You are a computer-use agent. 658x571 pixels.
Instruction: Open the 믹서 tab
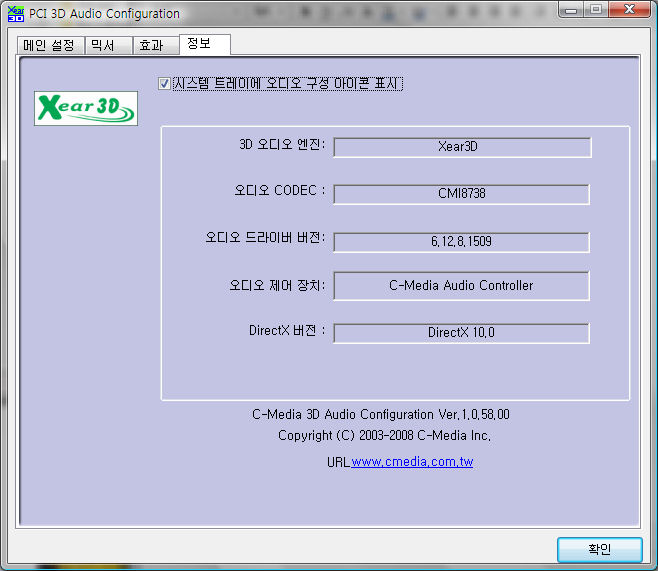[x=109, y=45]
